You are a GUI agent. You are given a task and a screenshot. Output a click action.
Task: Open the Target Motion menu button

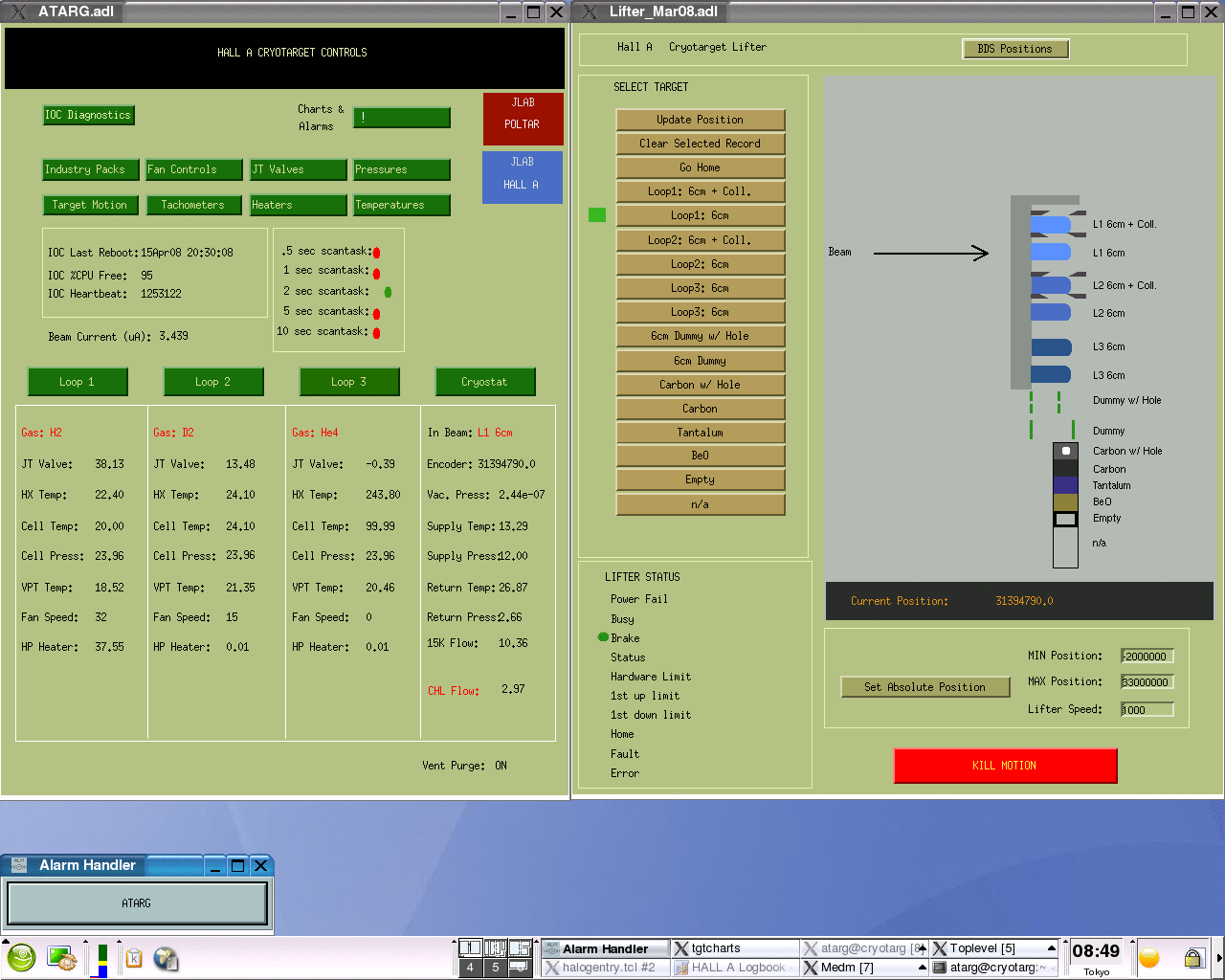91,205
